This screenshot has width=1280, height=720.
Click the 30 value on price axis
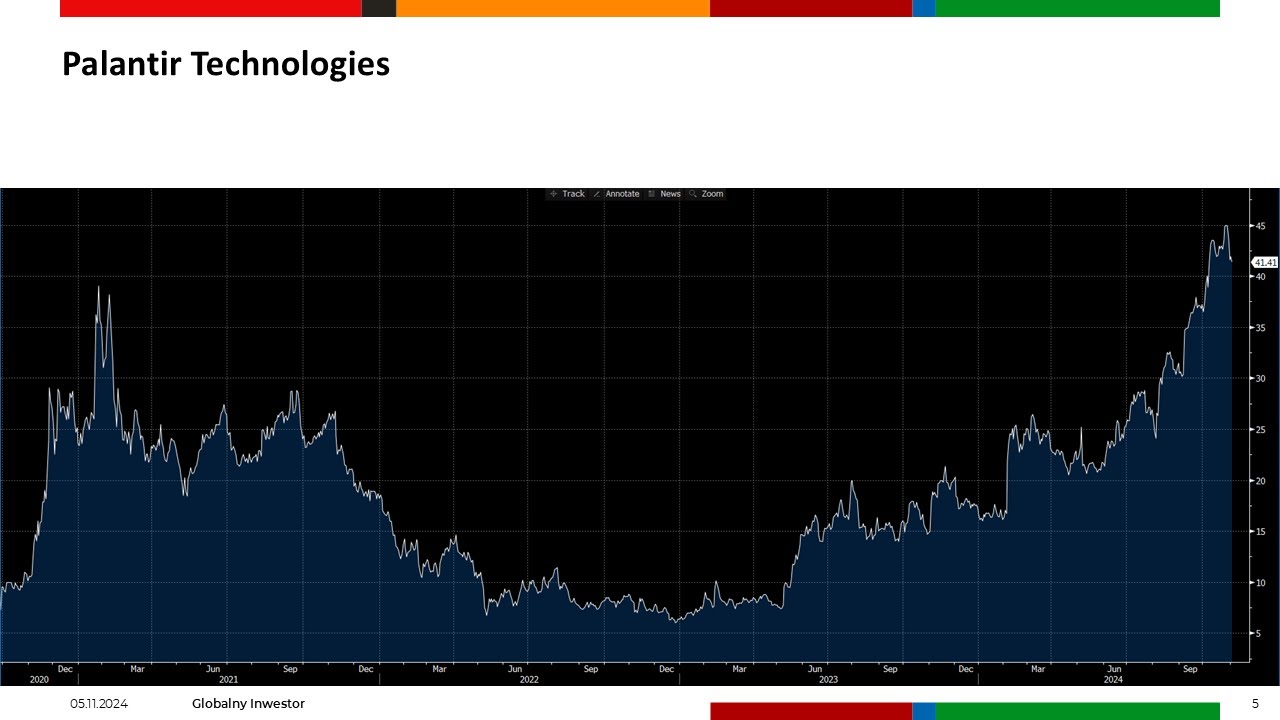click(1261, 379)
